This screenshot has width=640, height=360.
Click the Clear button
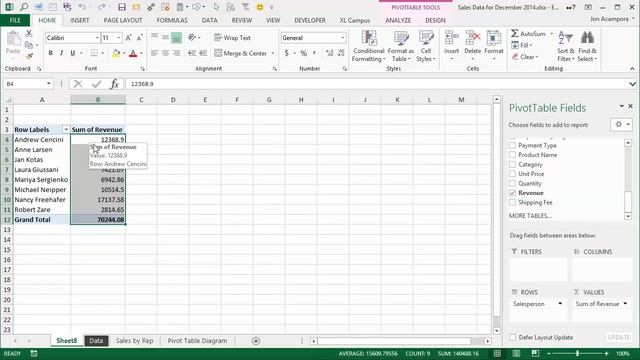pos(525,57)
